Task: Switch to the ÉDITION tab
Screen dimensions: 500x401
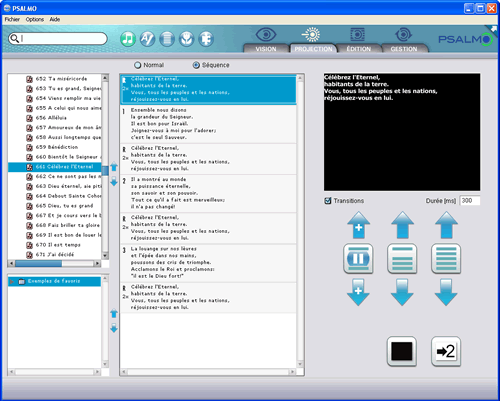Action: [x=359, y=49]
